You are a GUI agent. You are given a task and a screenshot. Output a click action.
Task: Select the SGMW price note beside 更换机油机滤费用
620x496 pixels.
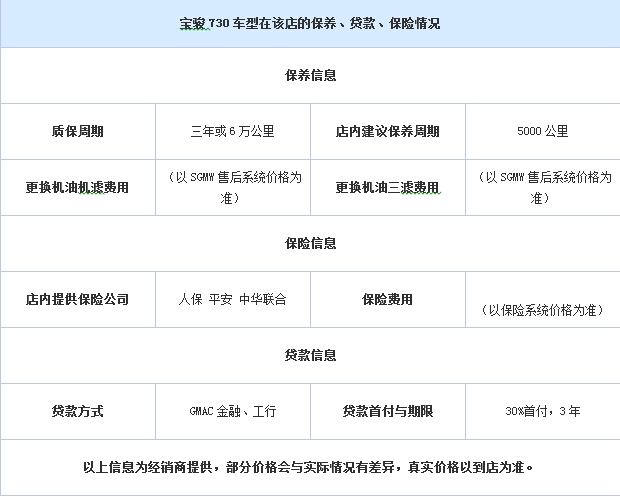[233, 187]
